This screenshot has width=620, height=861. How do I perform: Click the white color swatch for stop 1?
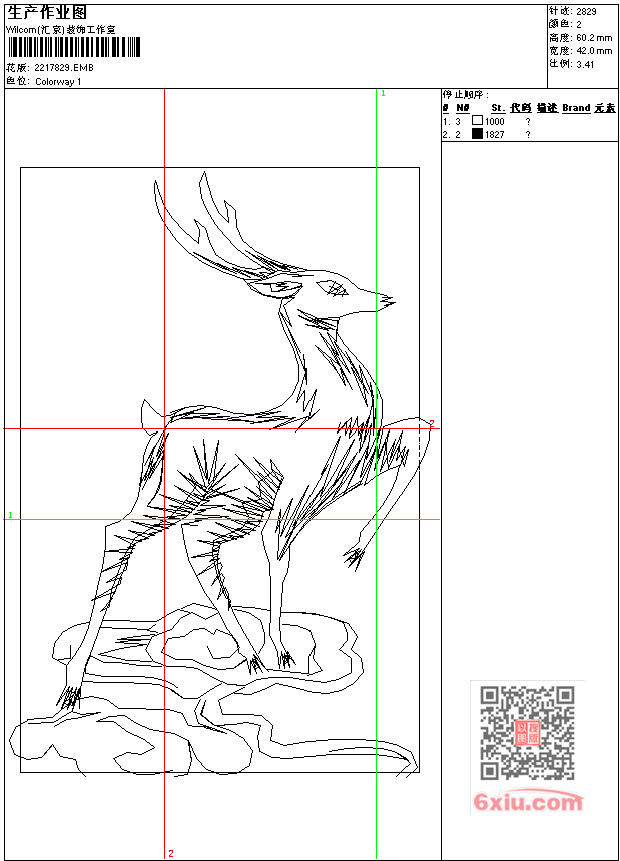click(x=477, y=120)
